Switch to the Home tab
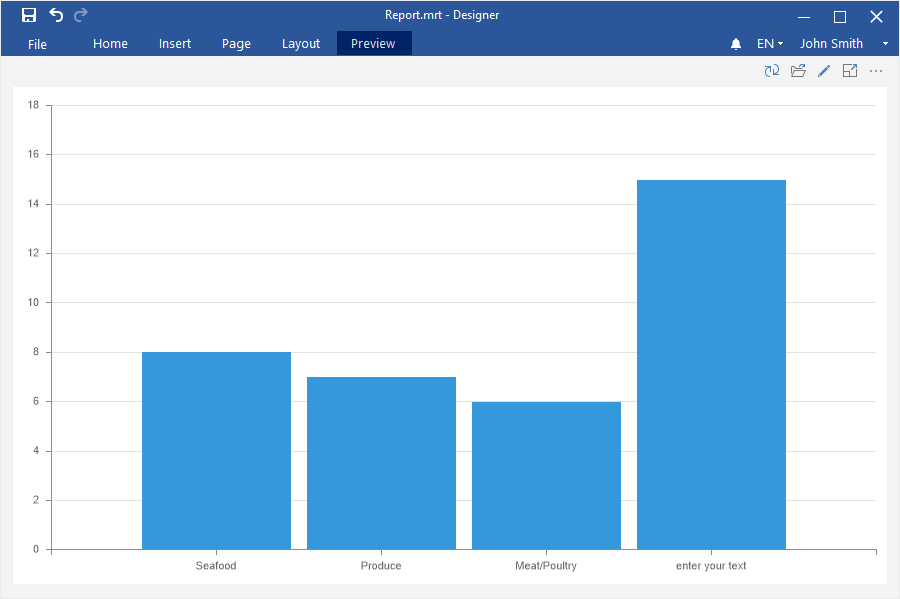The image size is (900, 599). click(110, 44)
